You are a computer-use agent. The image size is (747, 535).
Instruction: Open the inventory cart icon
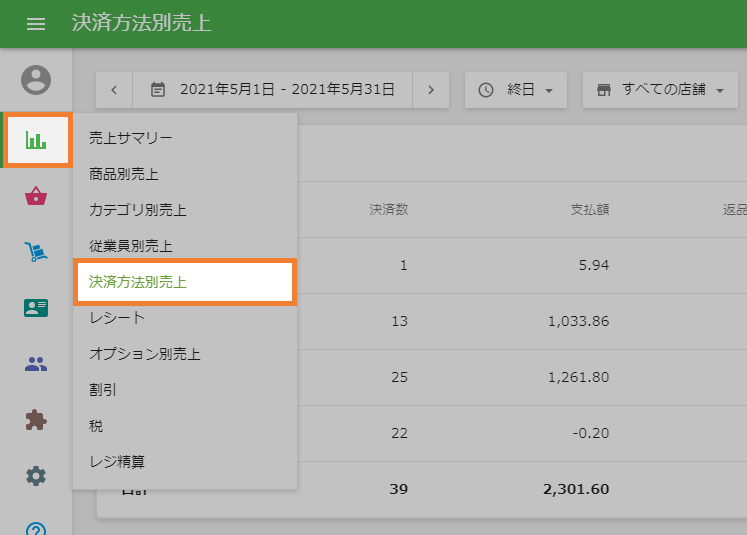tap(36, 252)
